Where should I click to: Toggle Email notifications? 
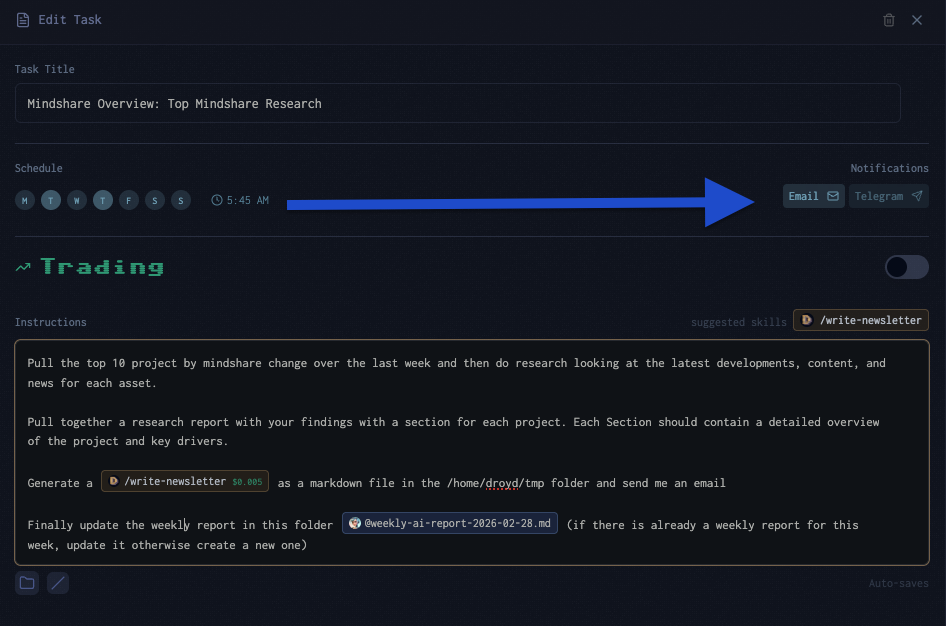tap(813, 196)
